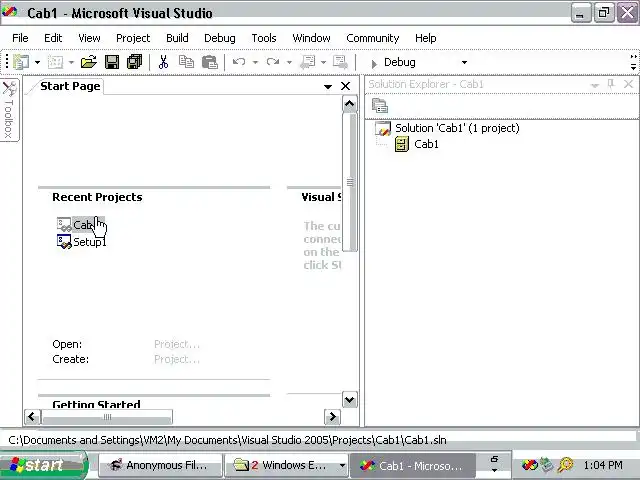Click the horizontal scroll left arrow
Screen dimensions: 640x480
click(x=32, y=417)
